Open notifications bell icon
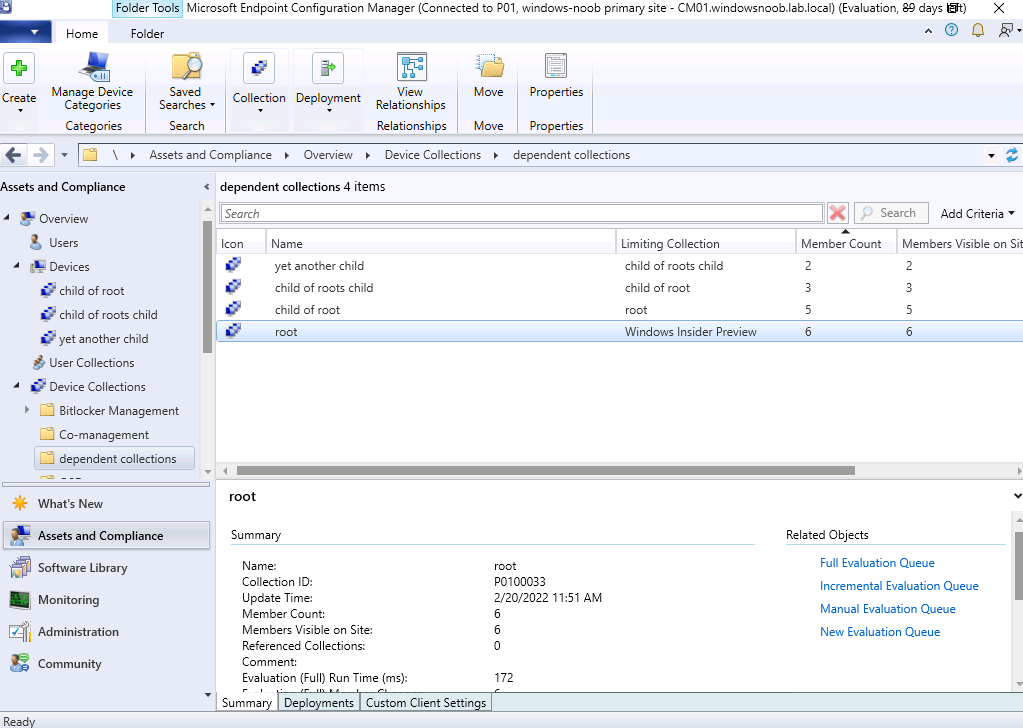The image size is (1023, 728). coord(978,30)
